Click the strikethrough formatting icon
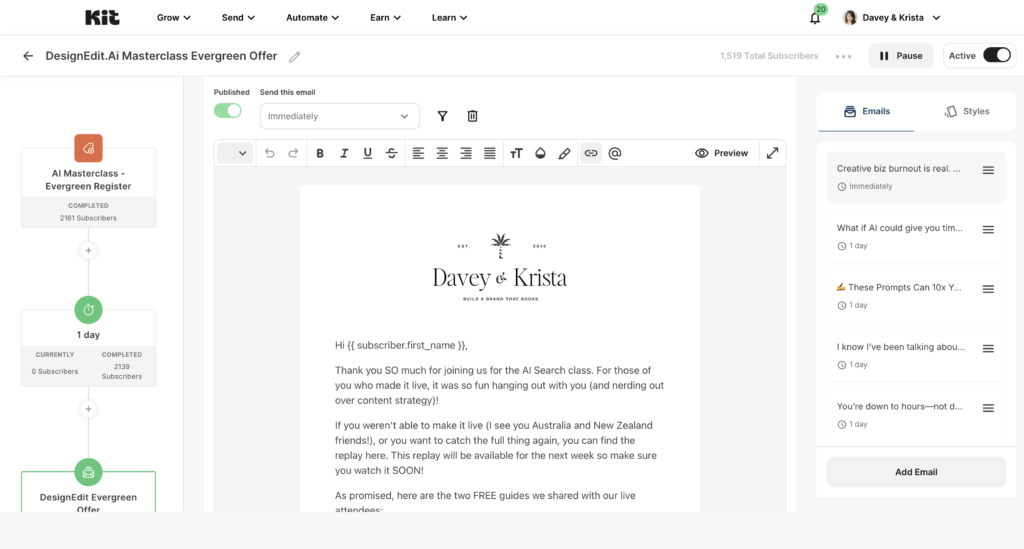Image resolution: width=1024 pixels, height=549 pixels. [391, 153]
